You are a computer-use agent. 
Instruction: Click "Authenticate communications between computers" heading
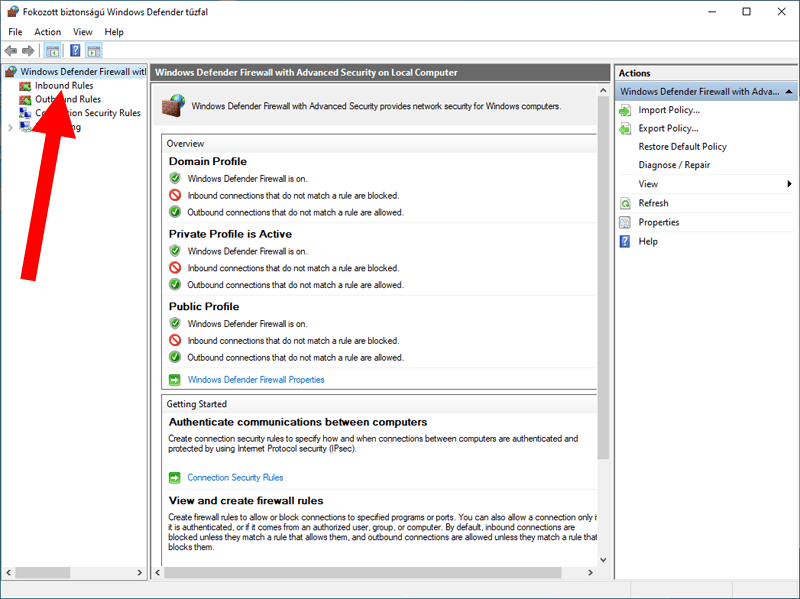298,422
